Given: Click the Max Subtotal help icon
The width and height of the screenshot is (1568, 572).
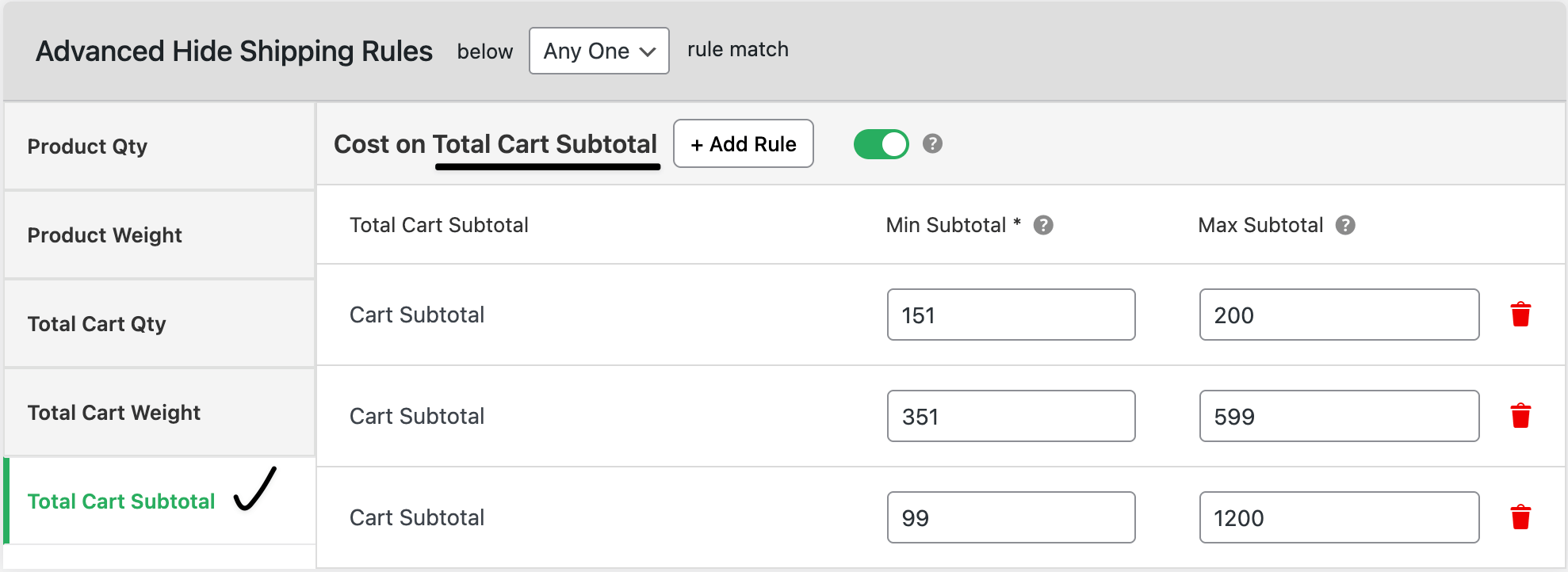Looking at the screenshot, I should click(1345, 225).
